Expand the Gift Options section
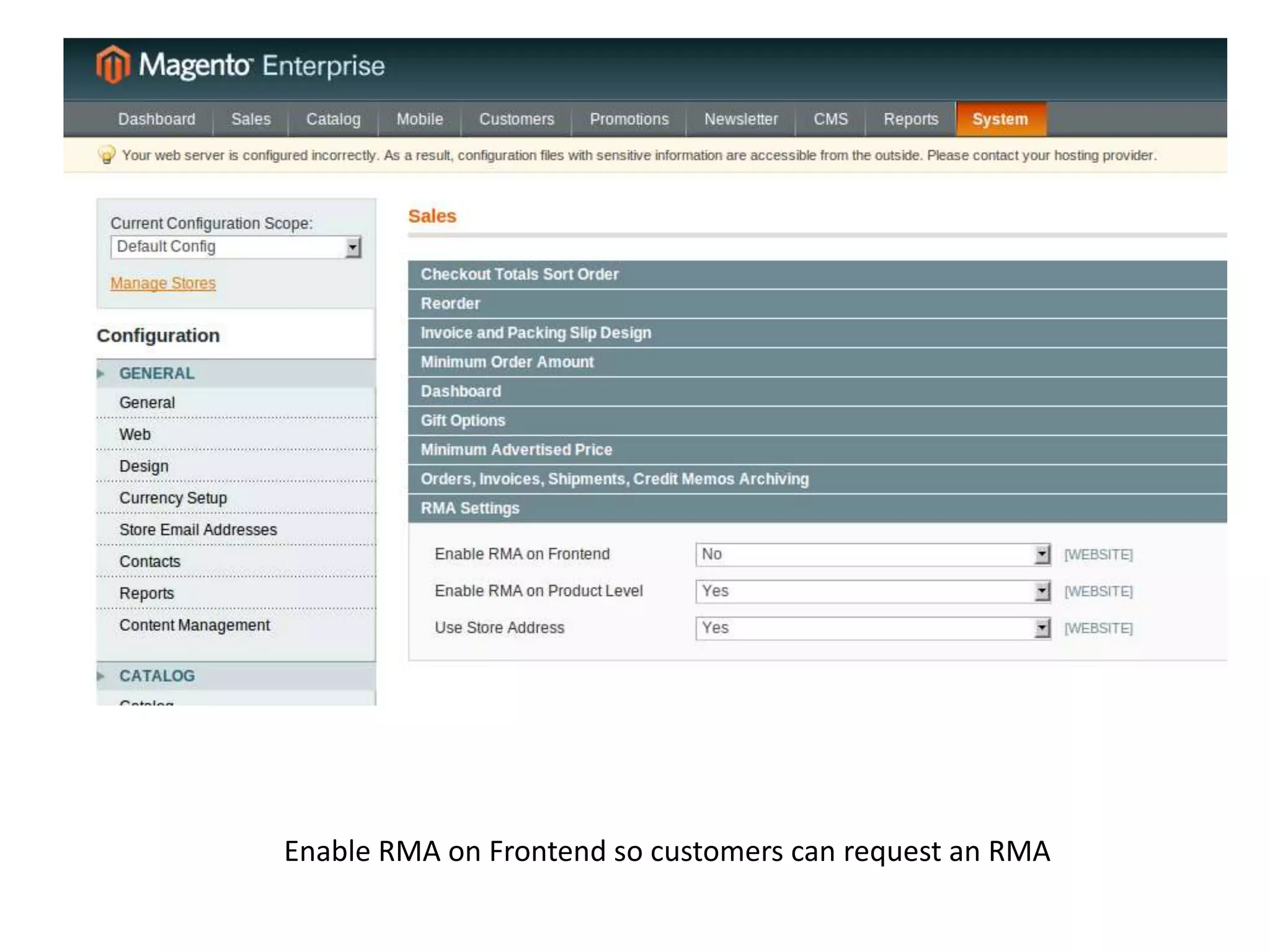Screen dimensions: 1270x952 point(817,420)
